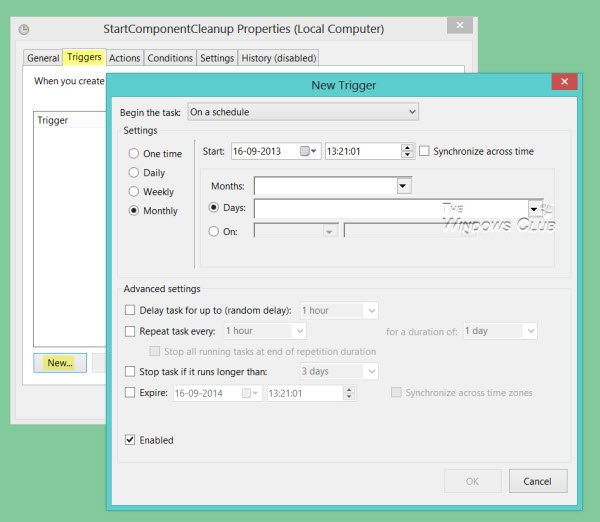Select the Daily schedule option
This screenshot has width=600, height=522.
[x=134, y=173]
